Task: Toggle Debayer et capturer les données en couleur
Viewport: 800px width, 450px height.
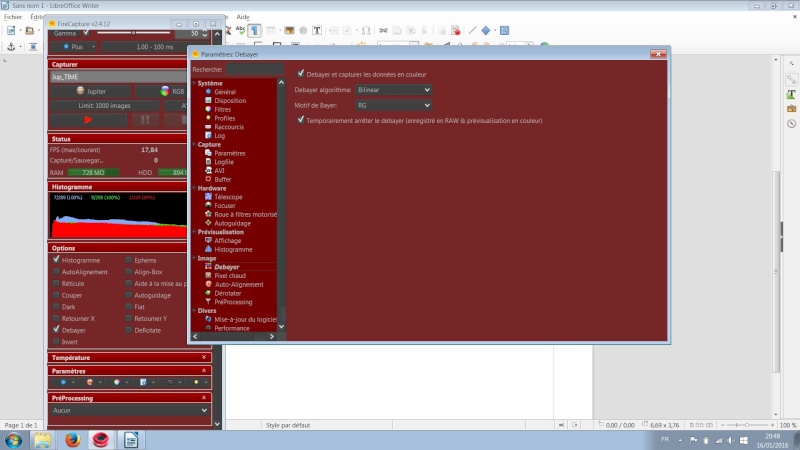Action: [x=301, y=73]
